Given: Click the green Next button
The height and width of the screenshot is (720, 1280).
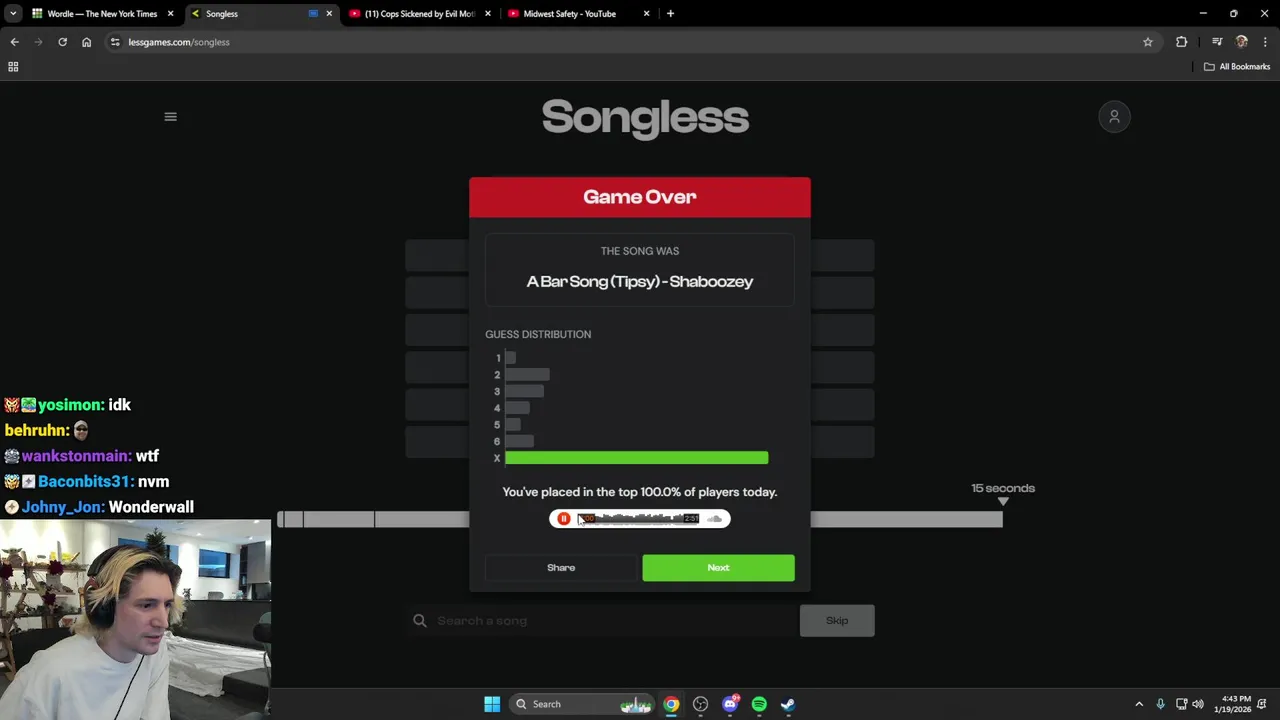Looking at the screenshot, I should tap(718, 568).
